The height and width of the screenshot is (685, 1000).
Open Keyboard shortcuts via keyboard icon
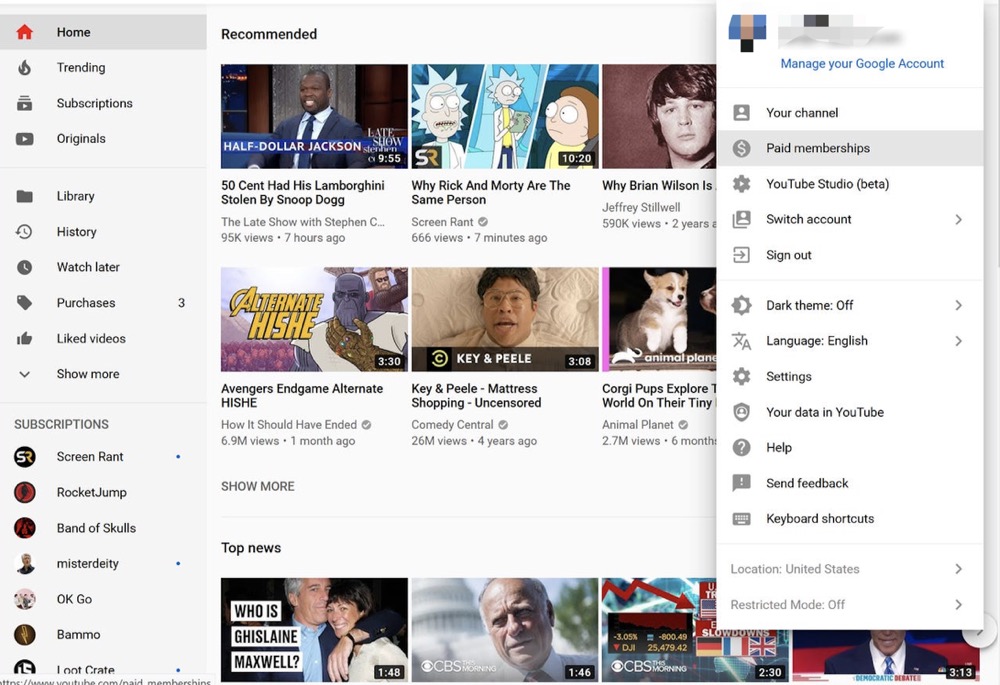(741, 519)
